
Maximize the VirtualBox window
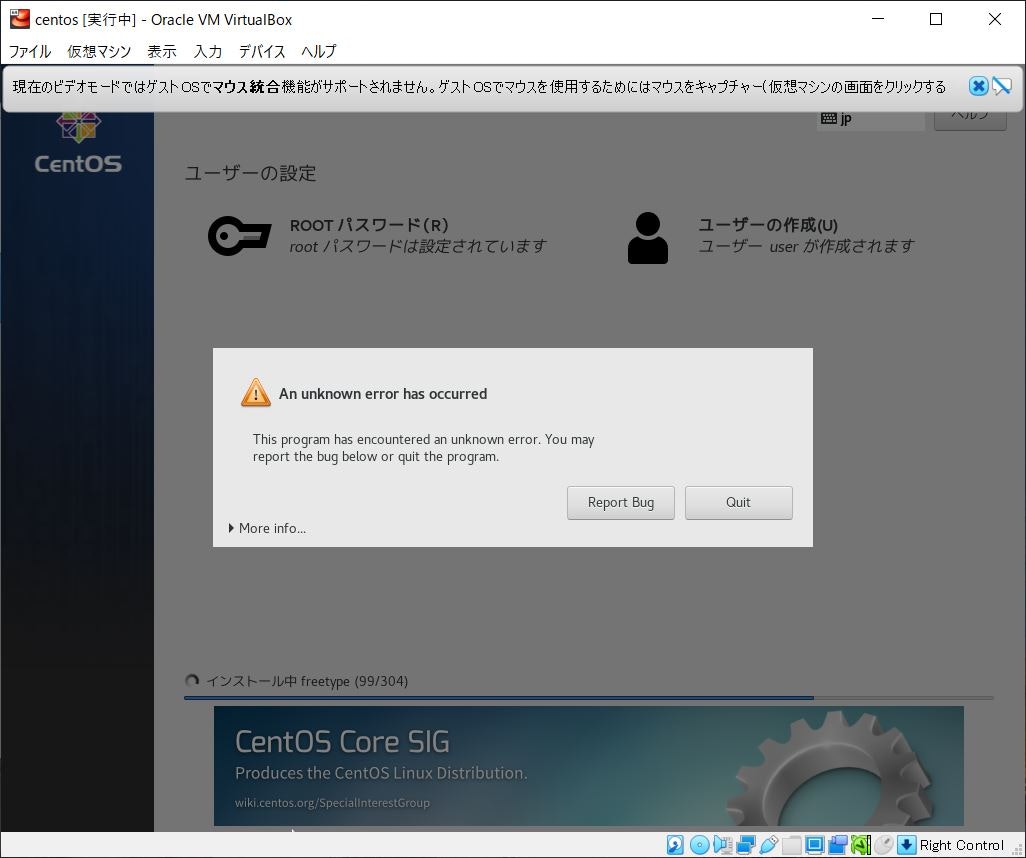point(936,19)
